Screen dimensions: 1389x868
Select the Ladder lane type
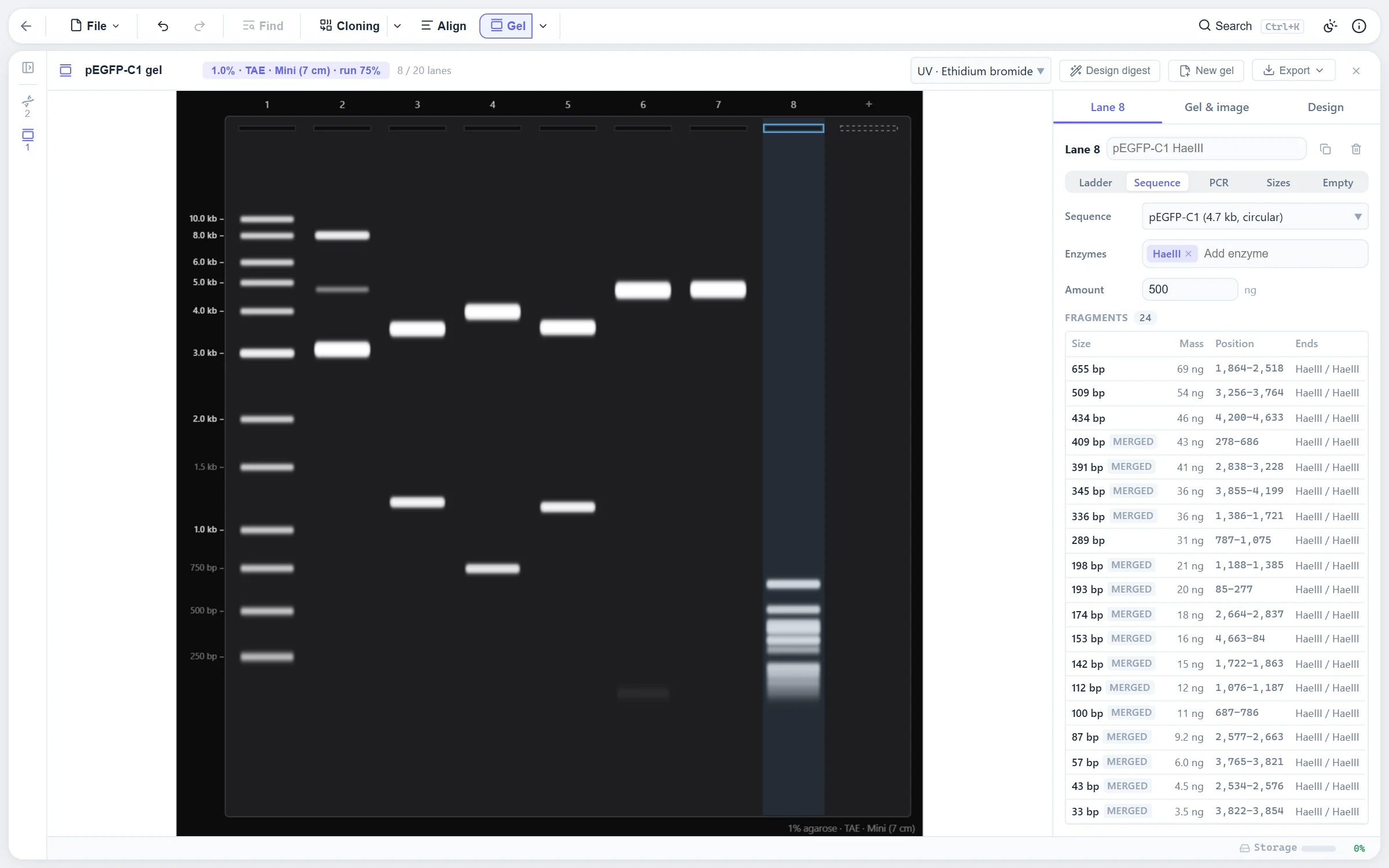pos(1095,183)
